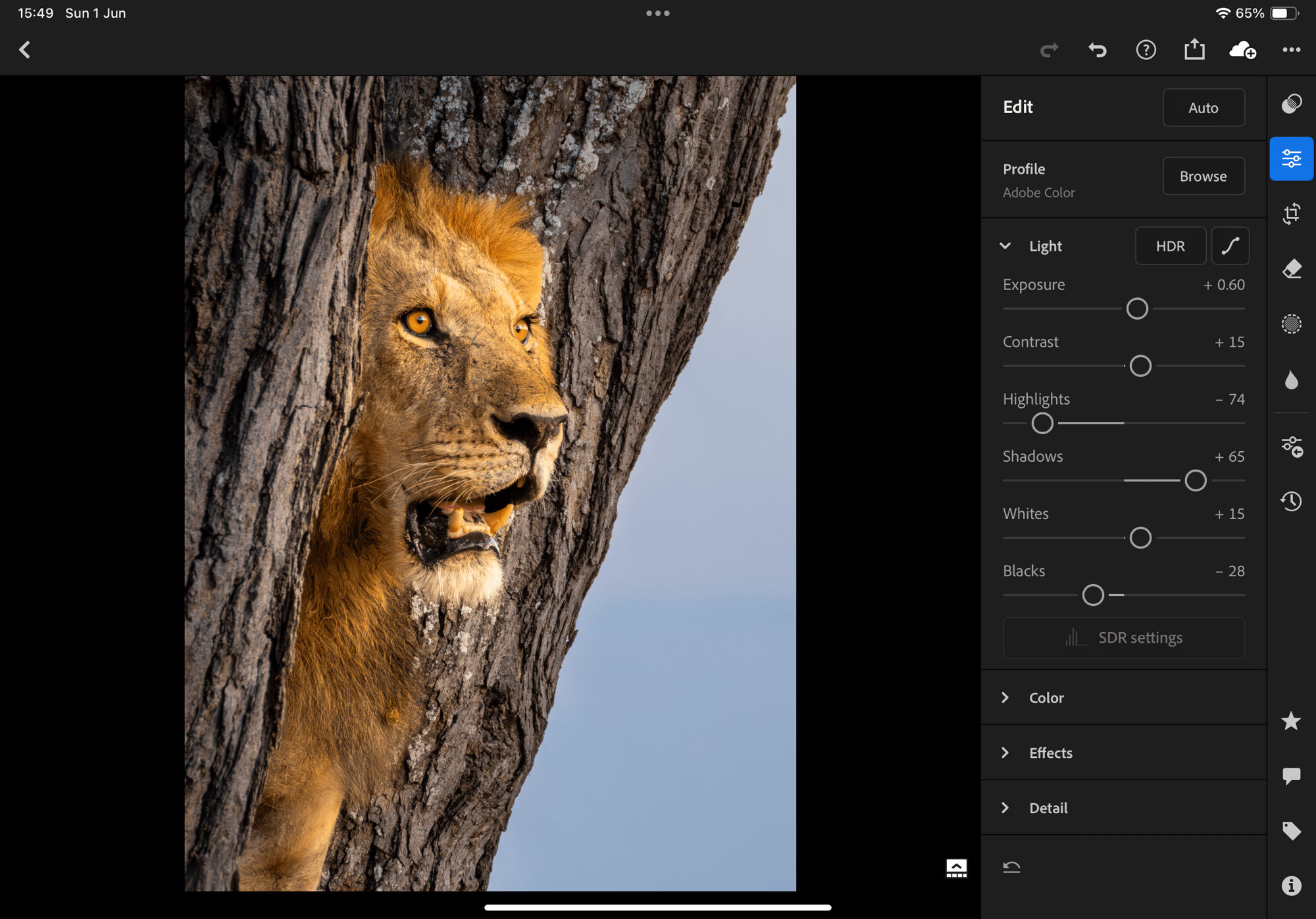Screen dimensions: 1316x919
Task: Browse available profiles
Action: (x=1203, y=176)
